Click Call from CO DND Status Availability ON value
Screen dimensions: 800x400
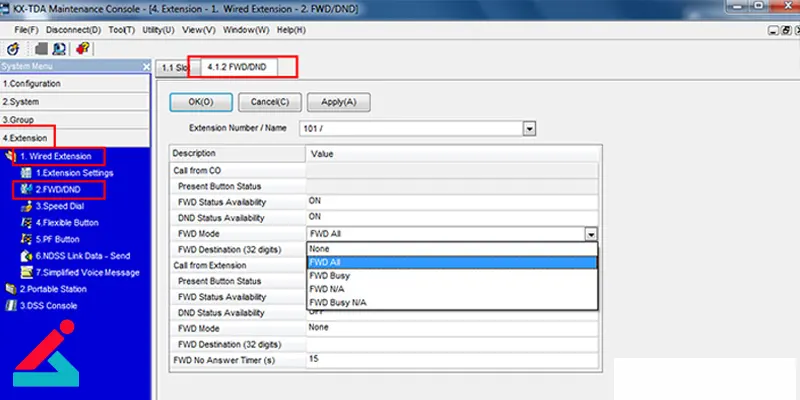pyautogui.click(x=452, y=218)
